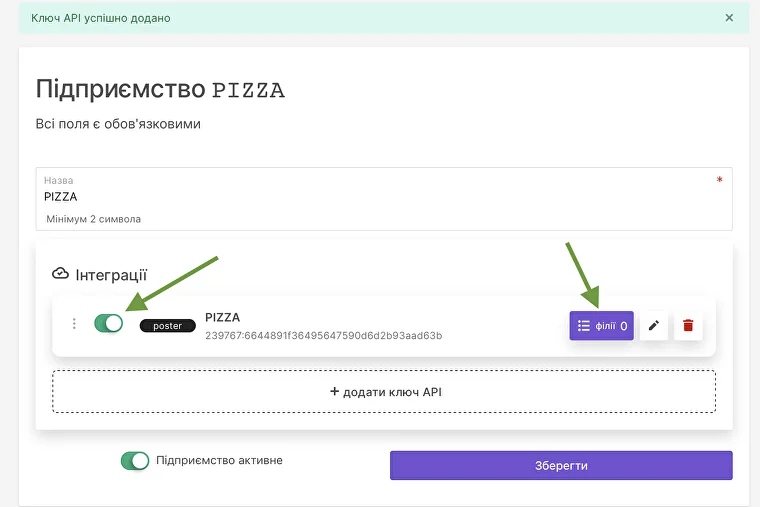760x507 pixels.
Task: Click the cloud icon beside Інтеграції
Action: 60,274
